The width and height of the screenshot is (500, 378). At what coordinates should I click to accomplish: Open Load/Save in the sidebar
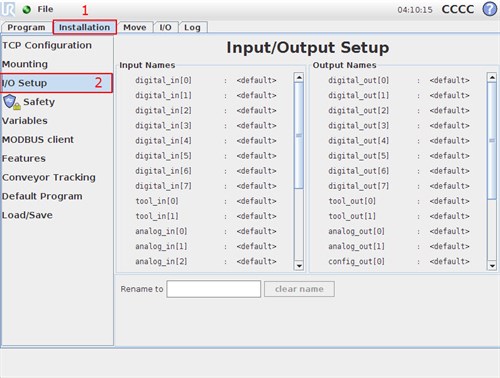click(x=27, y=215)
